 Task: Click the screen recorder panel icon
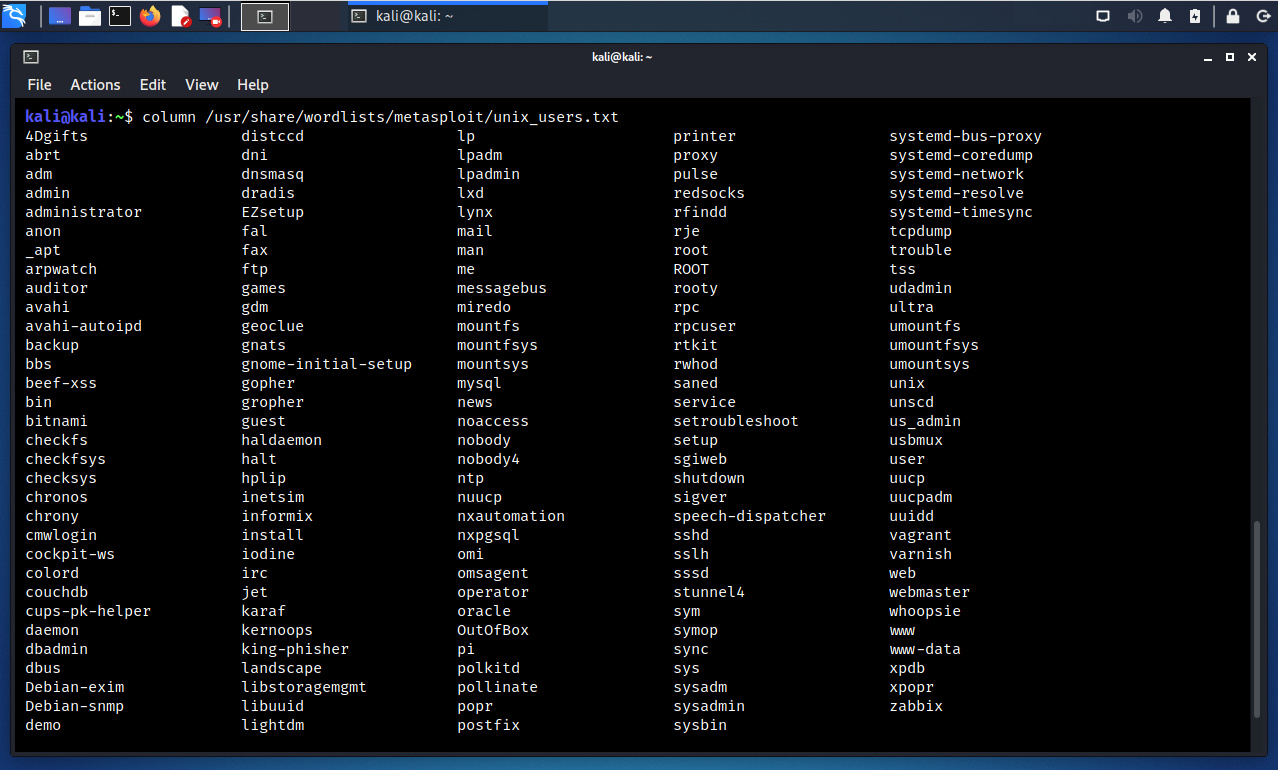[210, 16]
